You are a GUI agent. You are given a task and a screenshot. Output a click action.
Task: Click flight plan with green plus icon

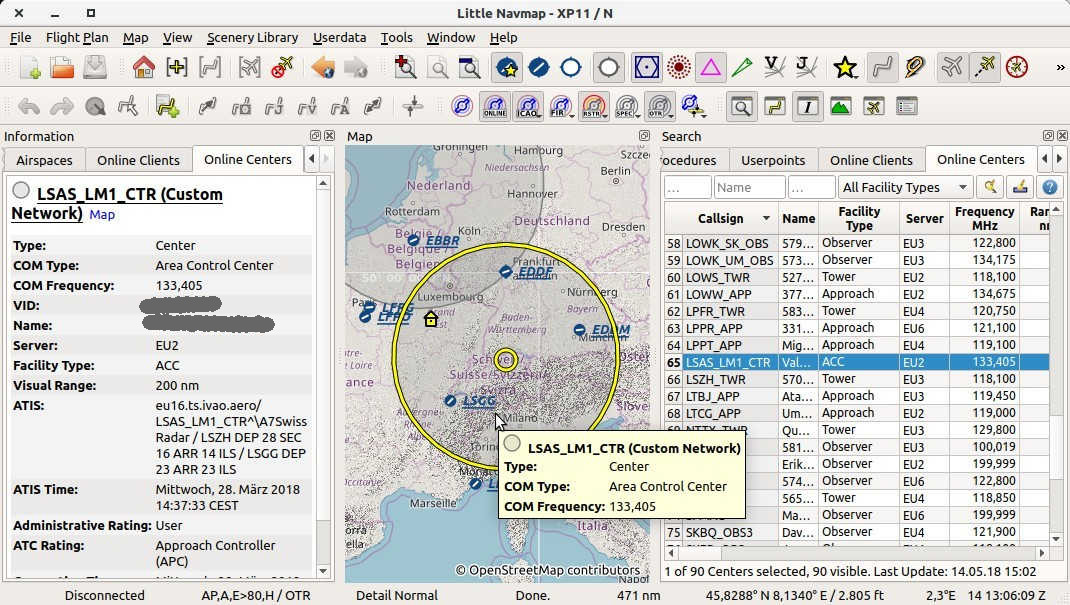pyautogui.click(x=167, y=106)
